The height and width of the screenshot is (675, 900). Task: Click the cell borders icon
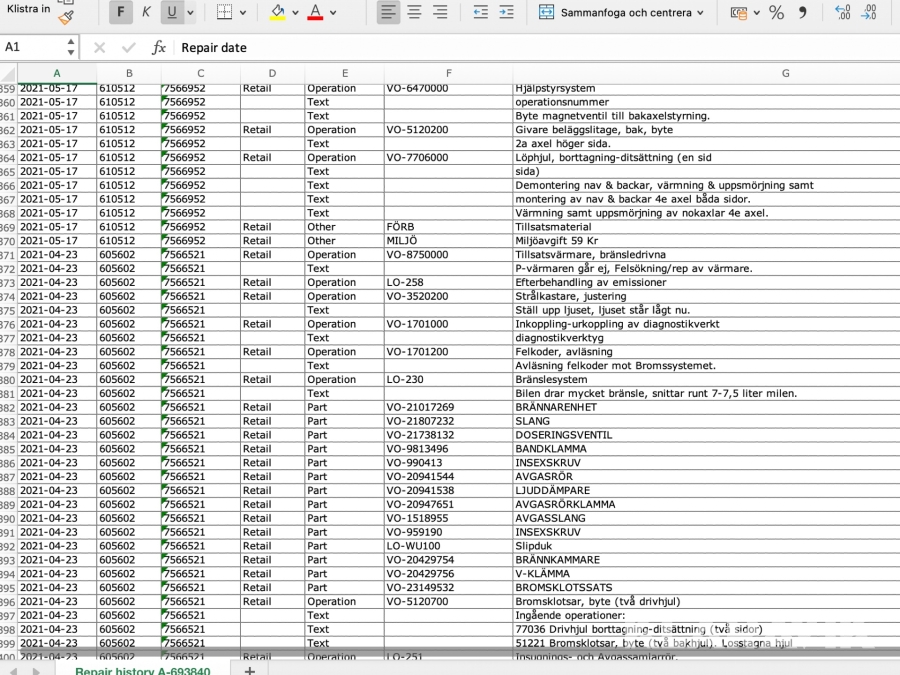(x=224, y=13)
